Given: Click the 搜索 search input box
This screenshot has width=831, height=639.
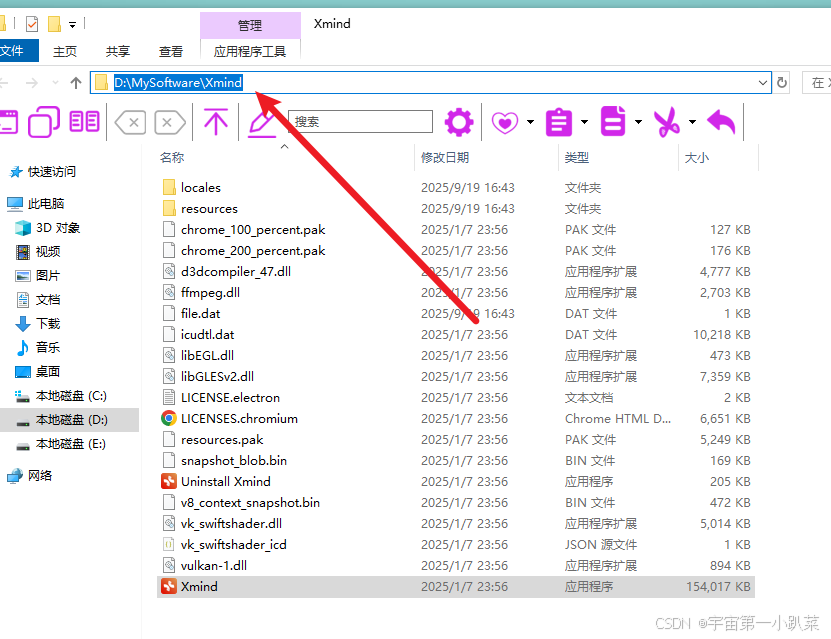Looking at the screenshot, I should click(360, 121).
